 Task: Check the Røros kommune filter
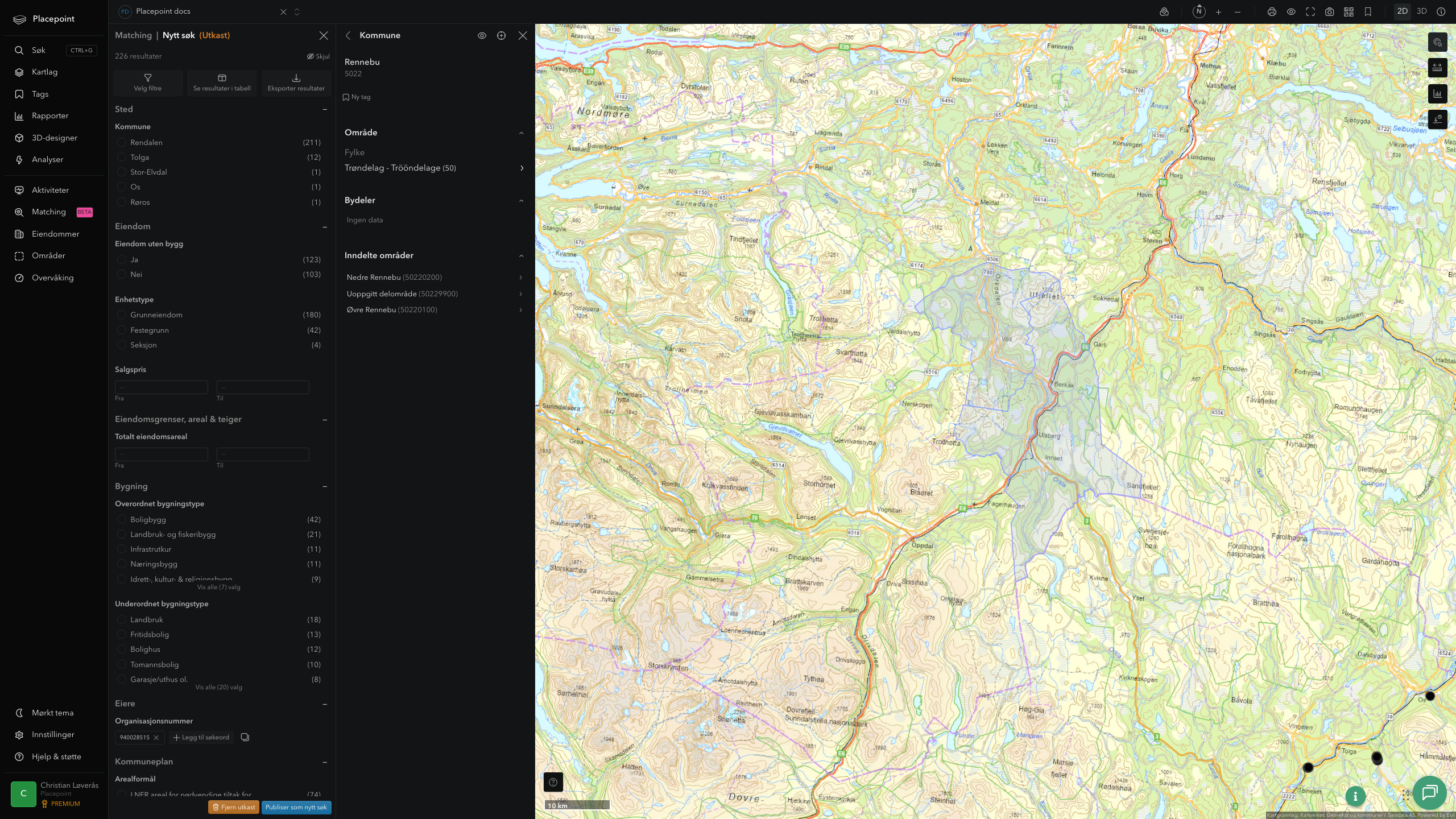pyautogui.click(x=122, y=202)
